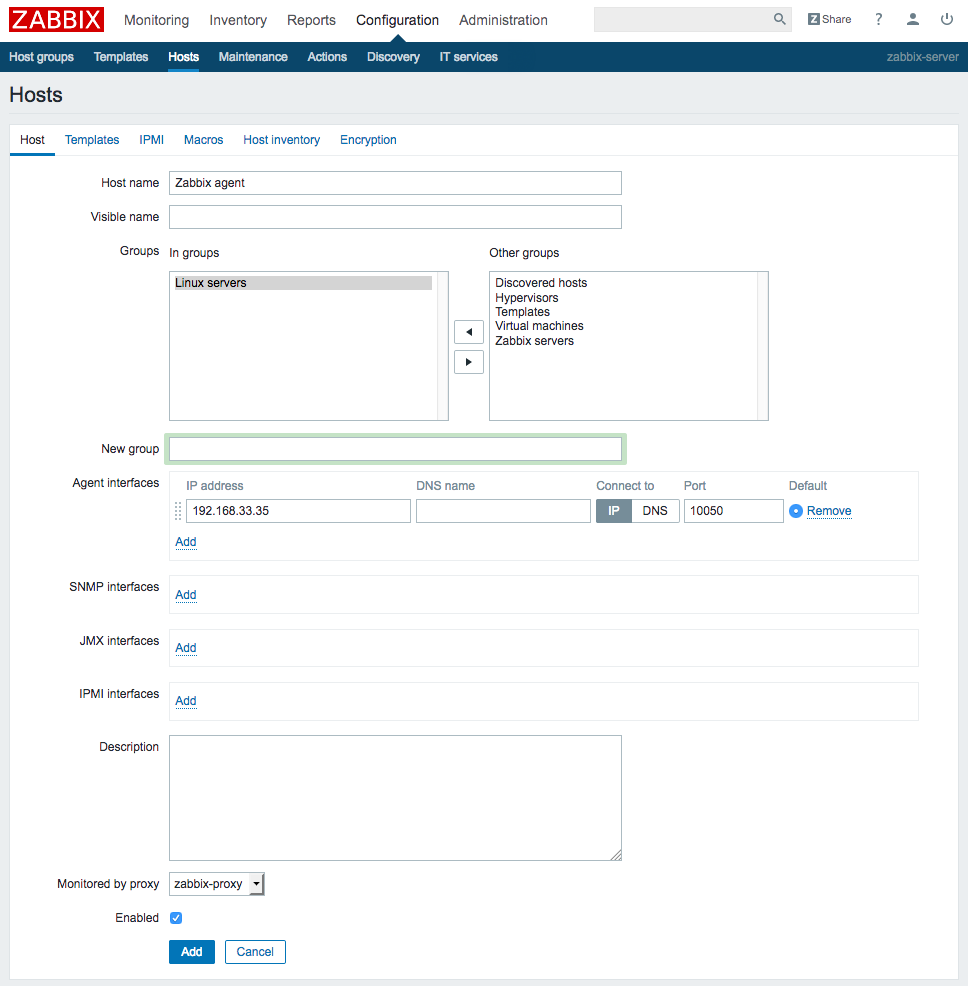Image resolution: width=968 pixels, height=986 pixels.
Task: Select the Default interface radio button
Action: [x=796, y=511]
